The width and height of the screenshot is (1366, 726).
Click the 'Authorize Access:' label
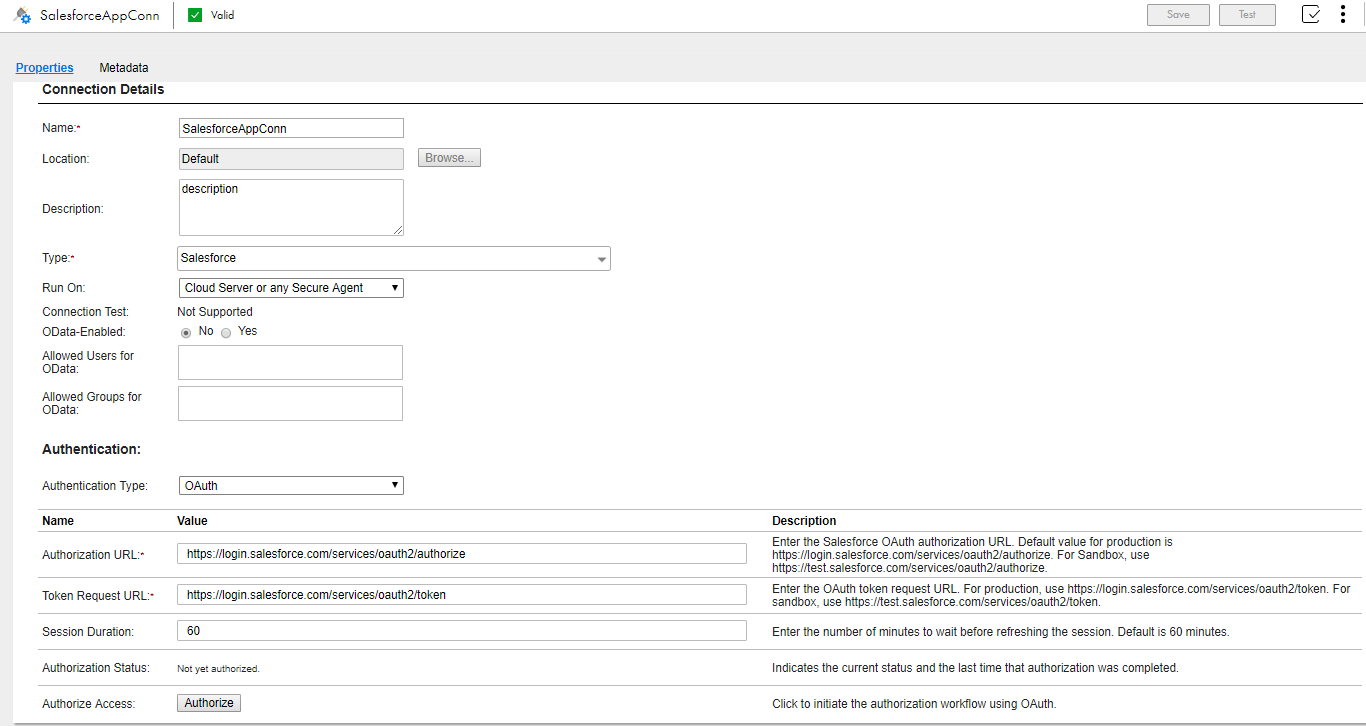[x=88, y=704]
